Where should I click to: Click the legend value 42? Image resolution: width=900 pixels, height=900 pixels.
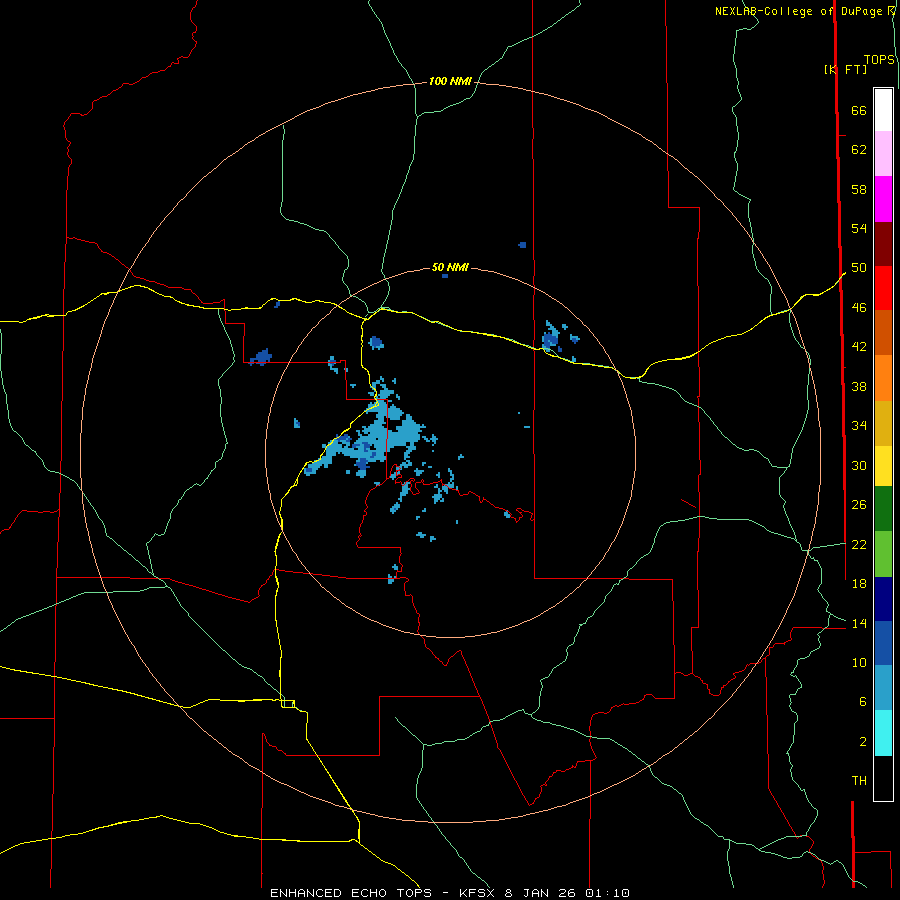coord(859,347)
